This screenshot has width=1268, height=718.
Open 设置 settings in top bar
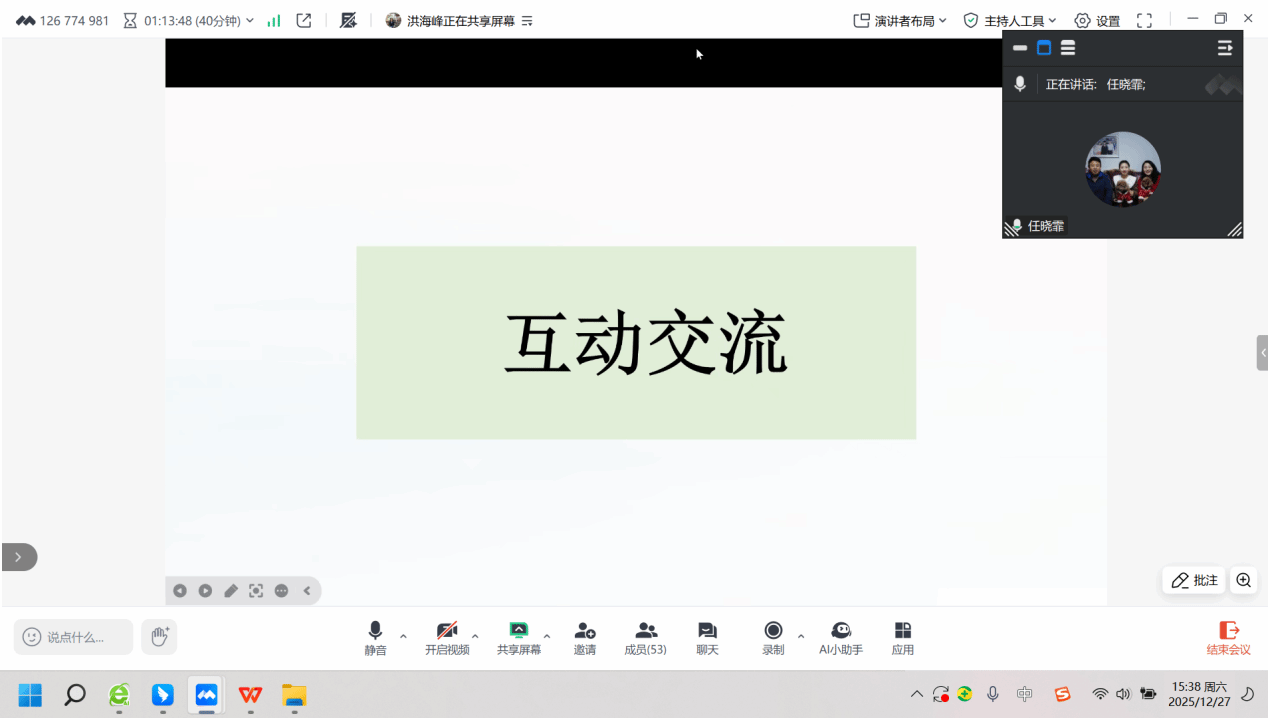1097,20
